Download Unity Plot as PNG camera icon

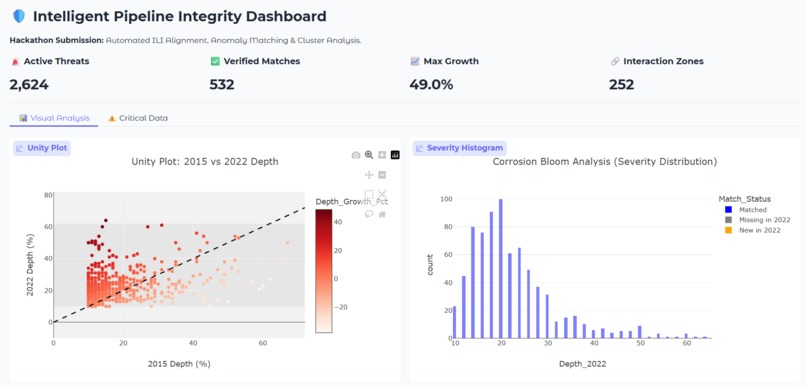(x=356, y=155)
